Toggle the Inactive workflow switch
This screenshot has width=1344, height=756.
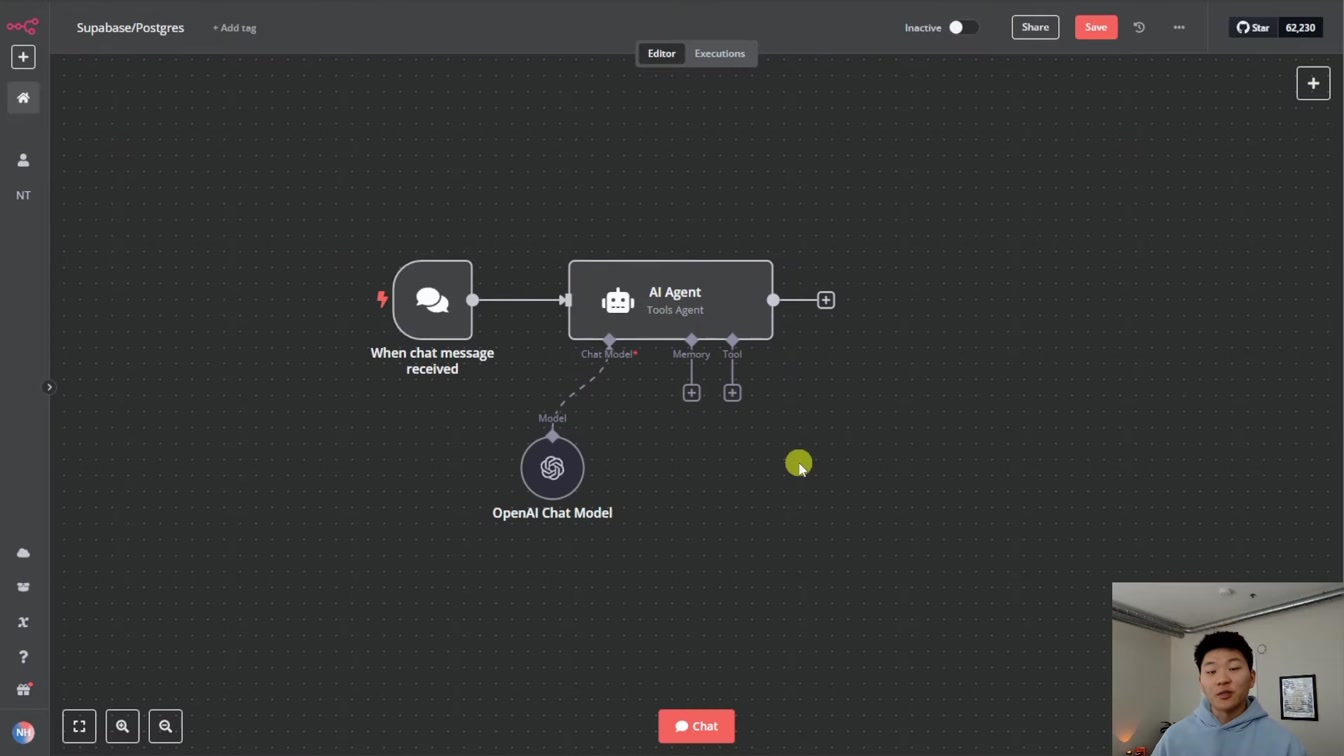tap(963, 27)
